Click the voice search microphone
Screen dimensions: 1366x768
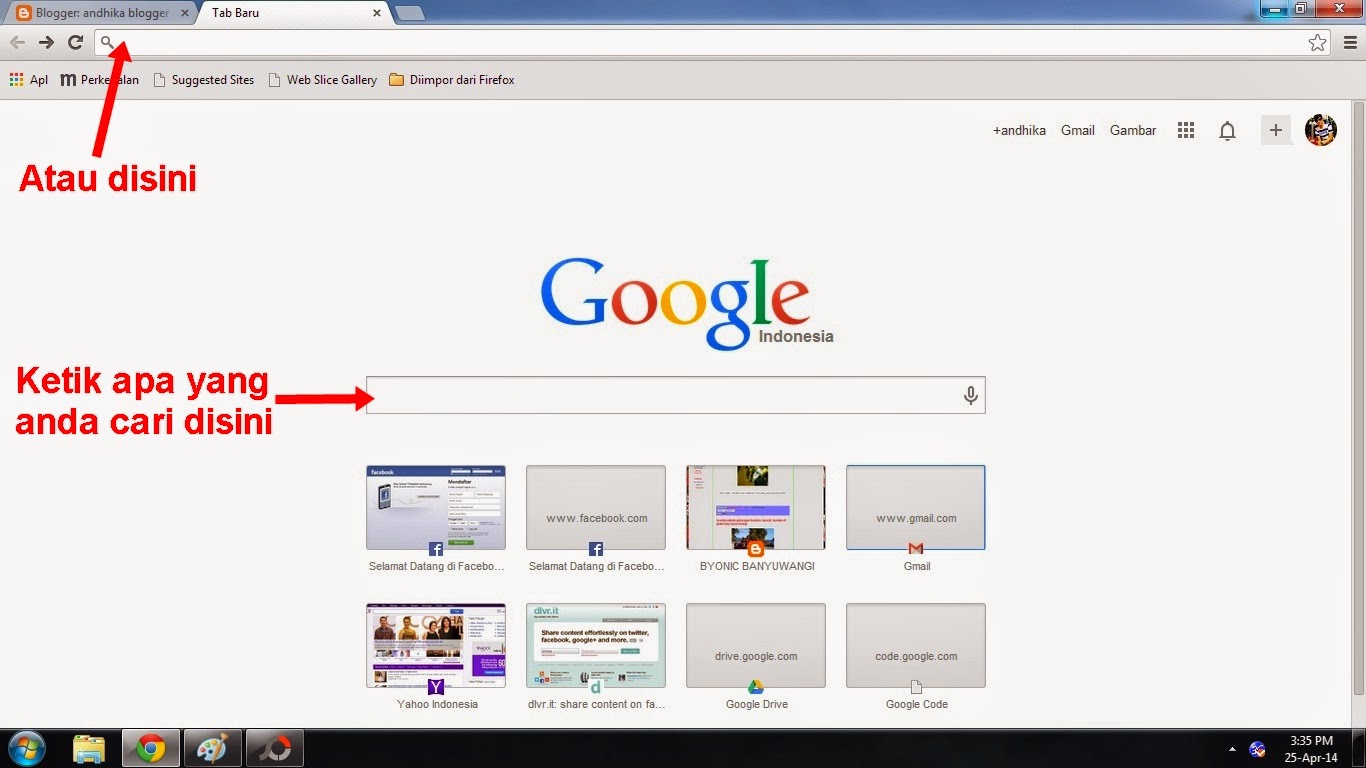[x=969, y=395]
